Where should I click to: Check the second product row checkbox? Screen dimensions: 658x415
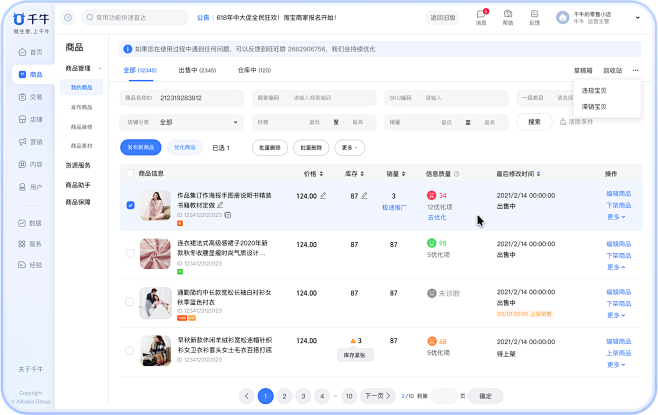[130, 254]
